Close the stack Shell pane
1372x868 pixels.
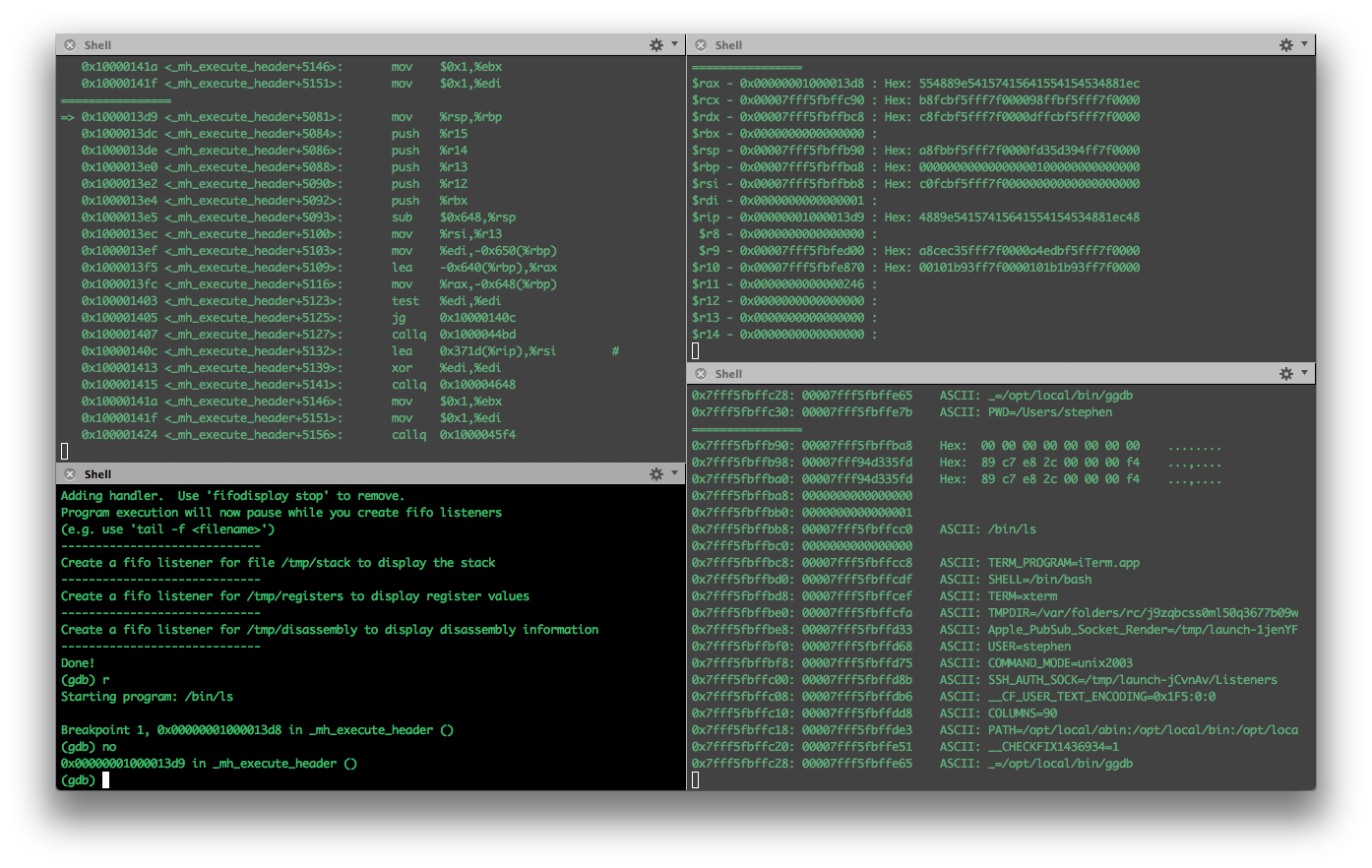[701, 374]
